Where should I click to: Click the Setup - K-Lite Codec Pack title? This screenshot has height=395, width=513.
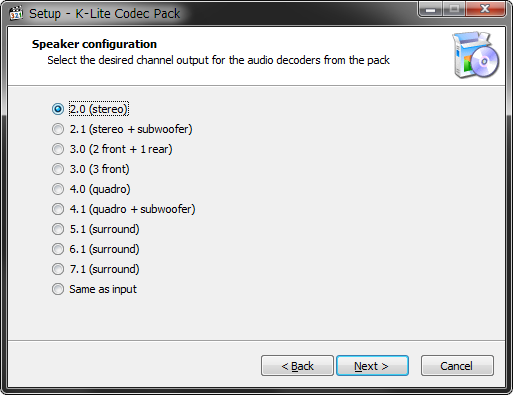pos(105,14)
